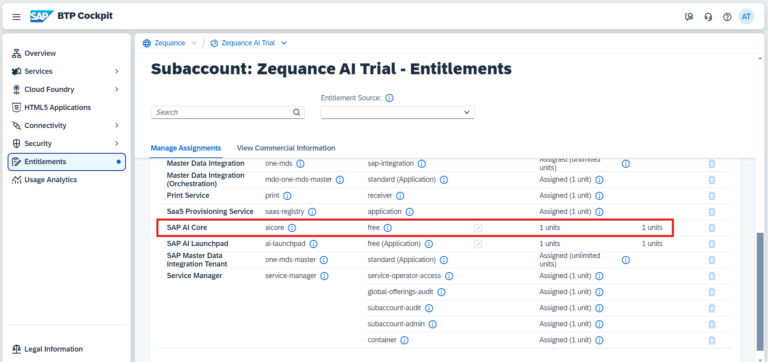The height and width of the screenshot is (362, 768).
Task: Show info for free plan of SAP AI Core
Action: [387, 228]
